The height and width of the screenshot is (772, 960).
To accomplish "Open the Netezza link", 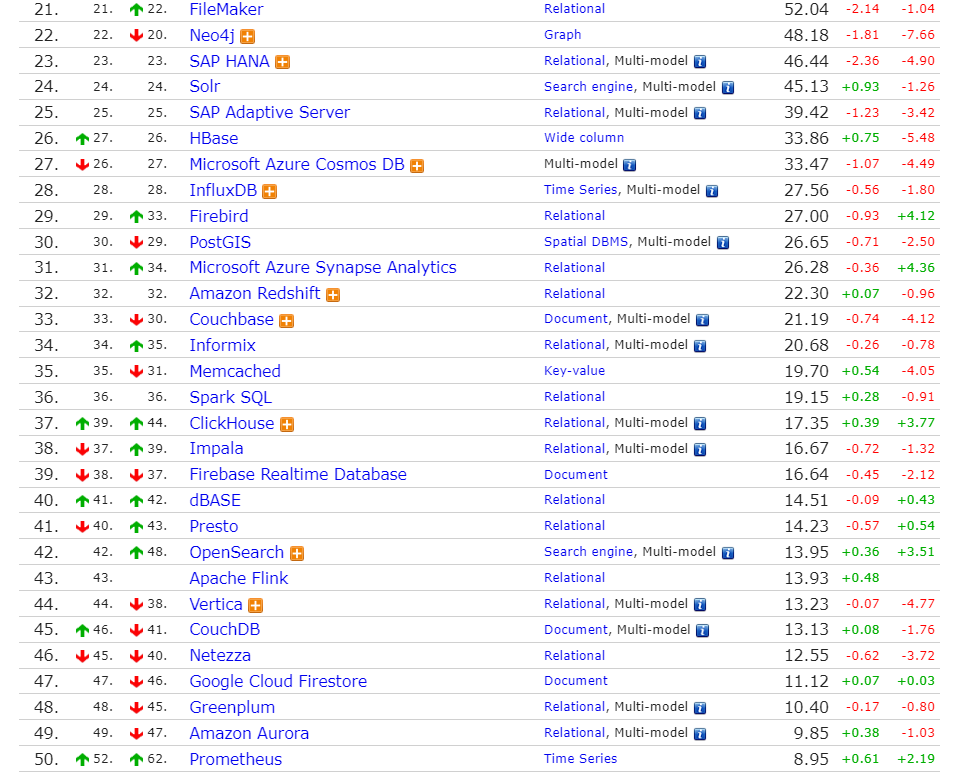I will tap(220, 655).
